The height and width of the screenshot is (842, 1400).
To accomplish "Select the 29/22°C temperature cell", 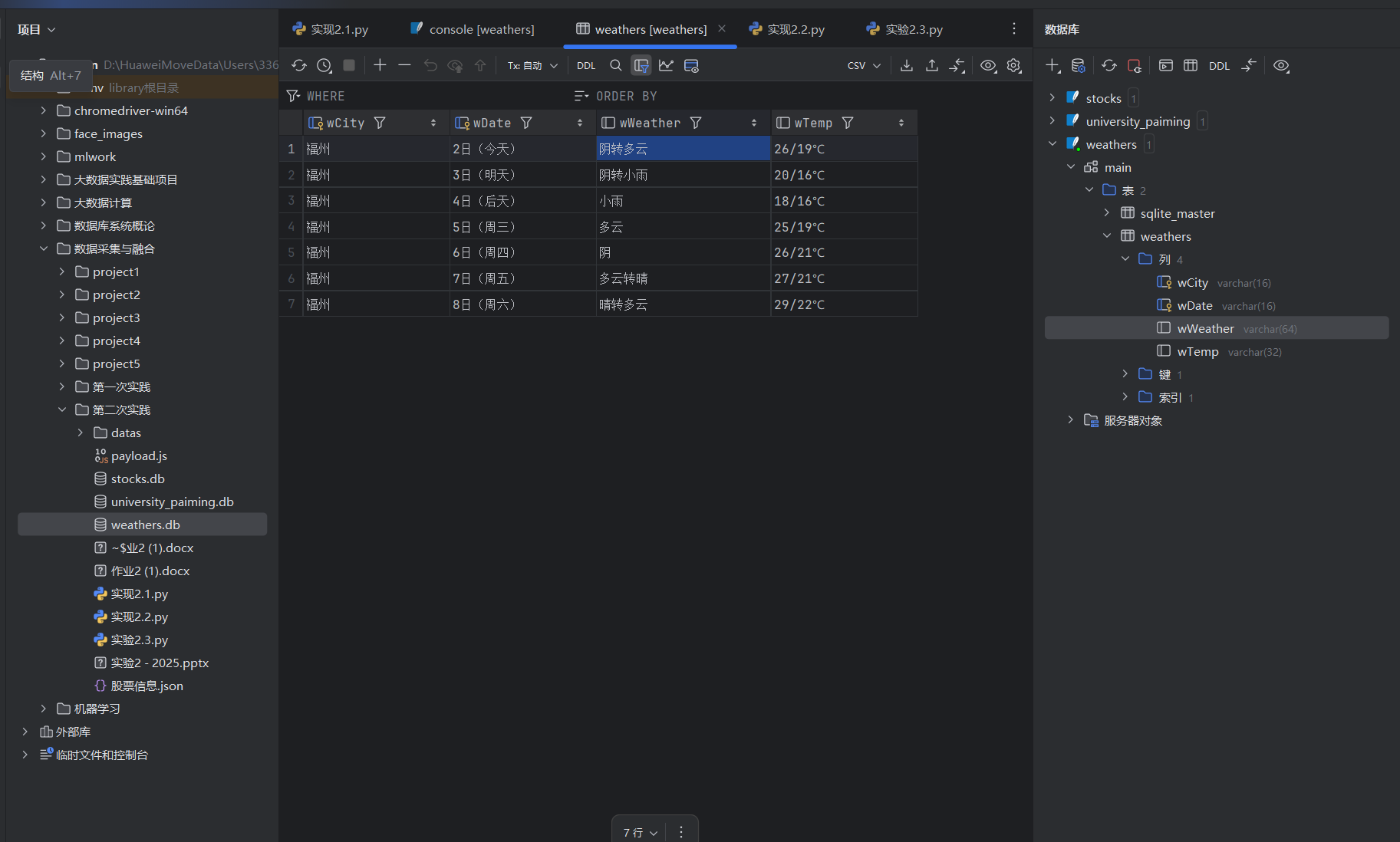I will (844, 304).
